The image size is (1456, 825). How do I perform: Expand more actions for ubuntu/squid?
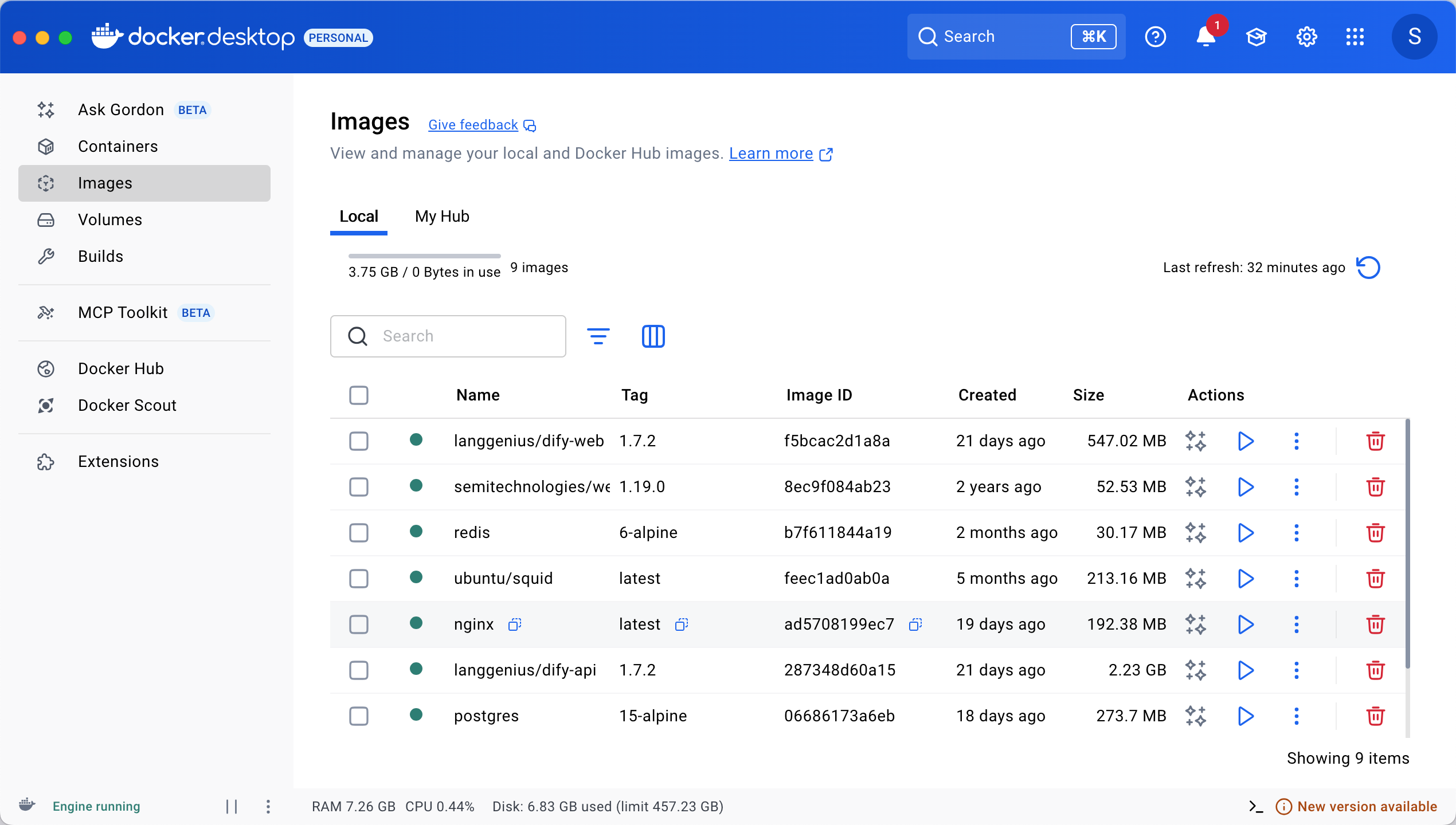tap(1296, 579)
